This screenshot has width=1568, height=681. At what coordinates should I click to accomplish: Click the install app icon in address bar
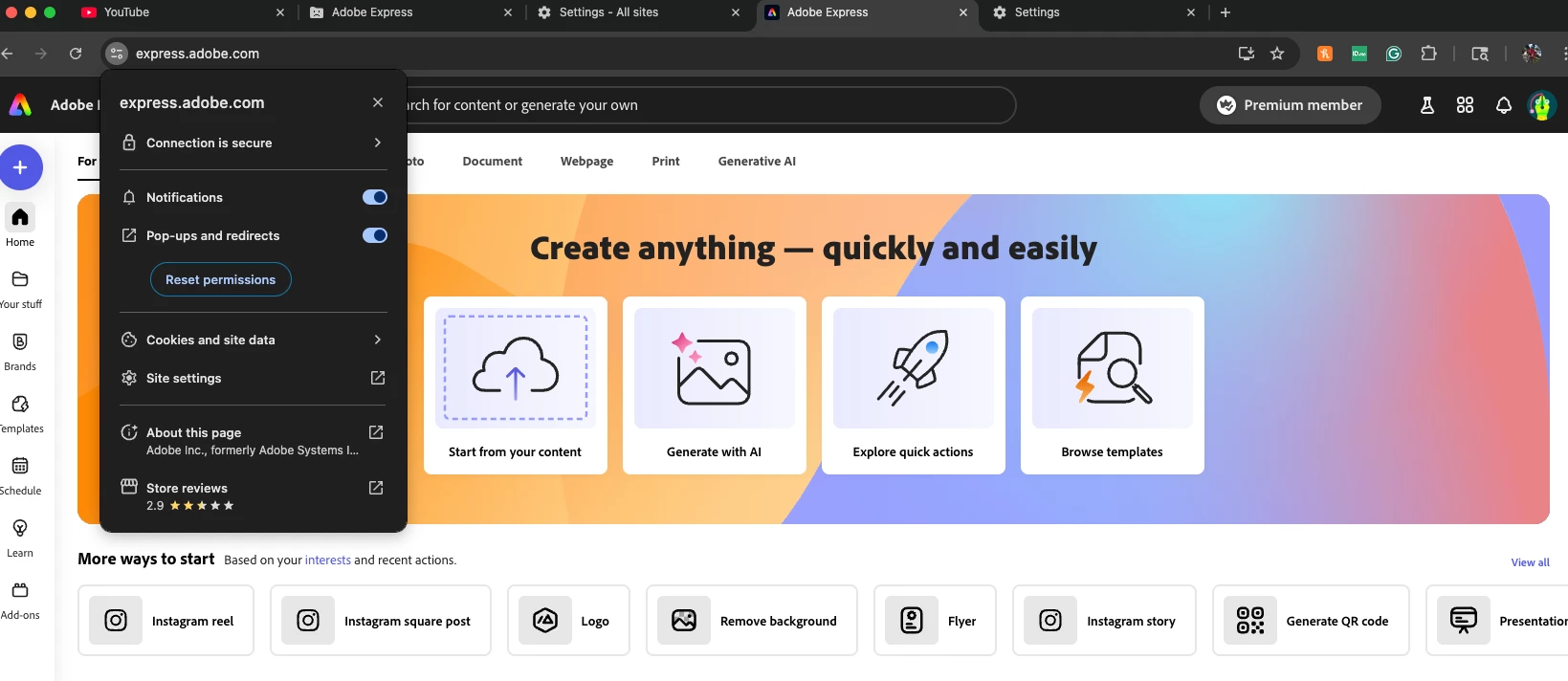[x=1246, y=54]
